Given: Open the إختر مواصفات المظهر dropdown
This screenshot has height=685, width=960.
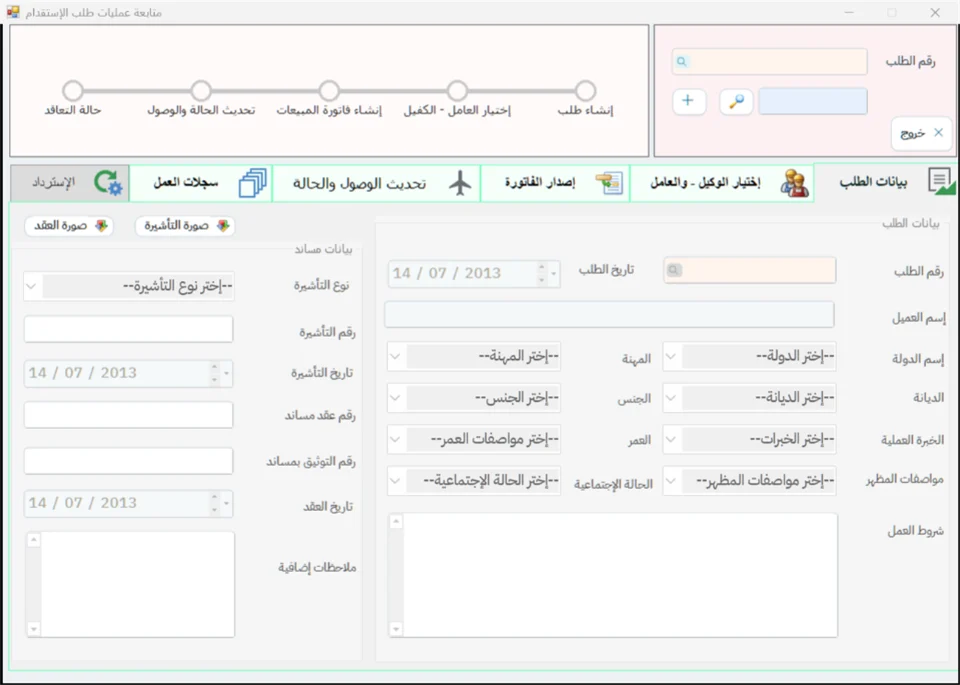Looking at the screenshot, I should point(749,481).
